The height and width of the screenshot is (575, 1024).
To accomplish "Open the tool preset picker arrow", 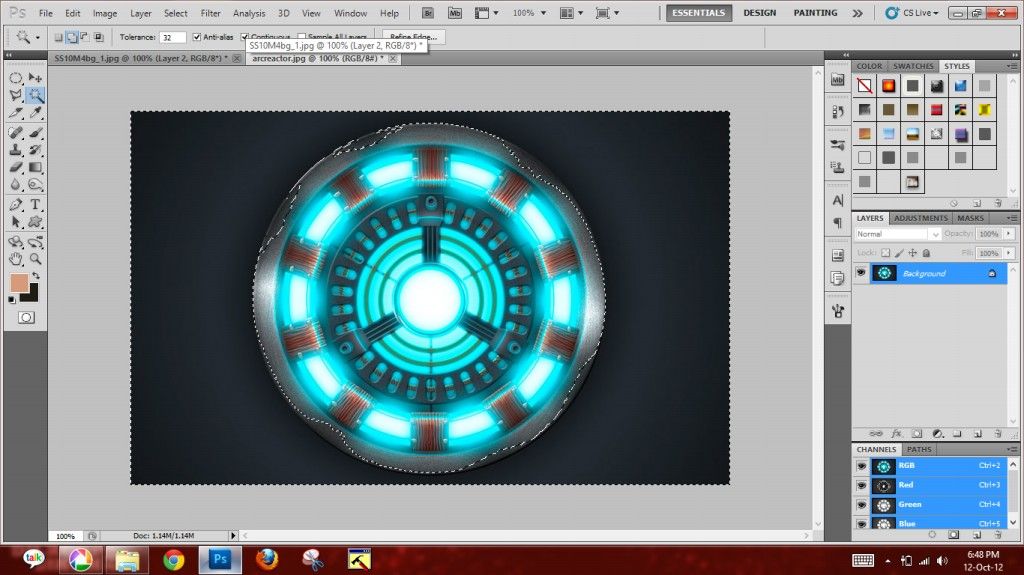I will pyautogui.click(x=37, y=37).
